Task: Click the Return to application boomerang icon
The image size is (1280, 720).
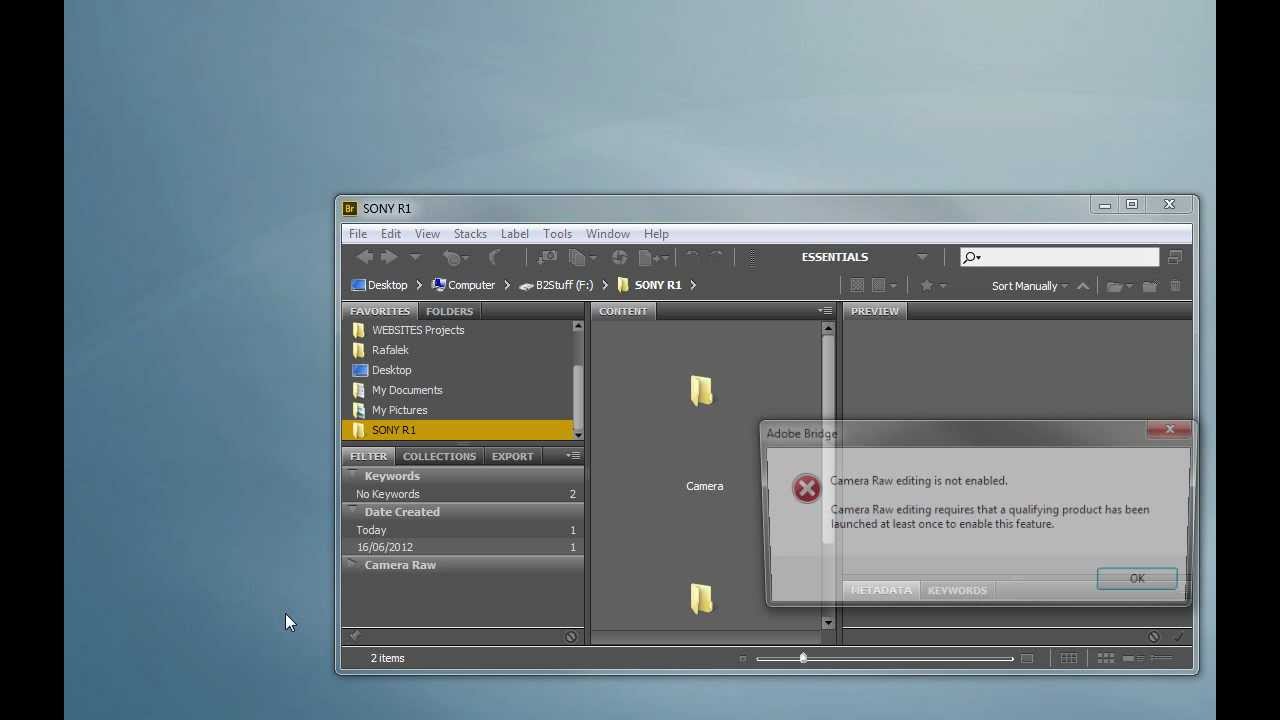Action: click(x=495, y=258)
